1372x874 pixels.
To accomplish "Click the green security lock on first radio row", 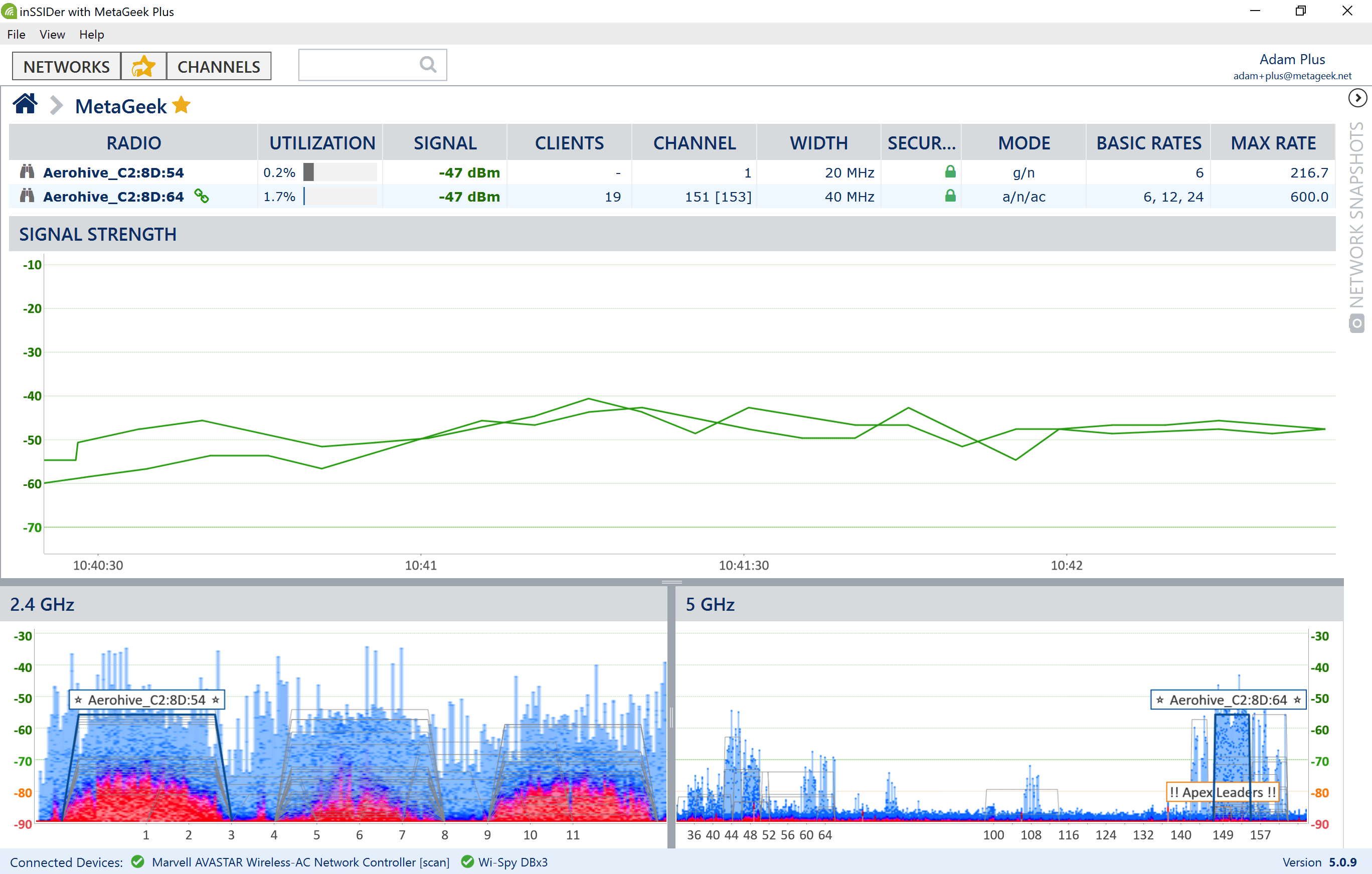I will point(950,171).
